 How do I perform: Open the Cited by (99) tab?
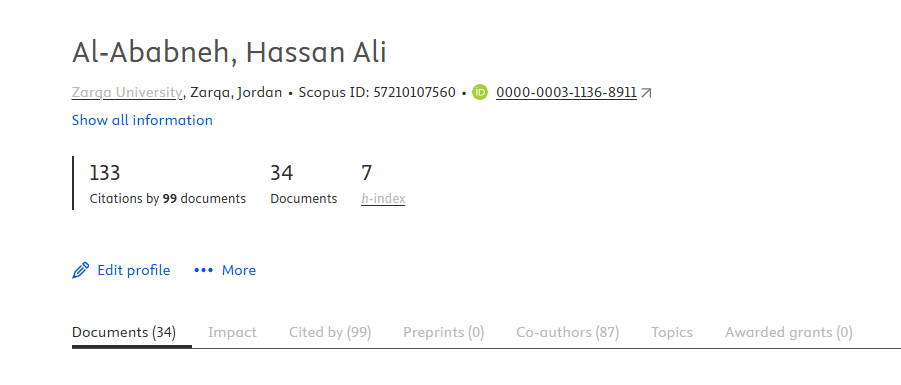[x=330, y=332]
